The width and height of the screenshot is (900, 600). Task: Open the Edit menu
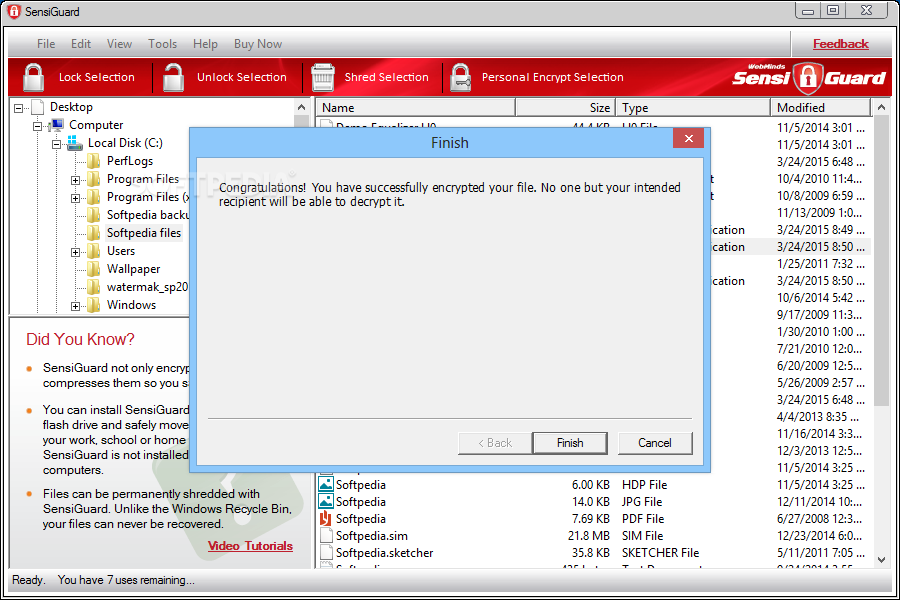[81, 44]
